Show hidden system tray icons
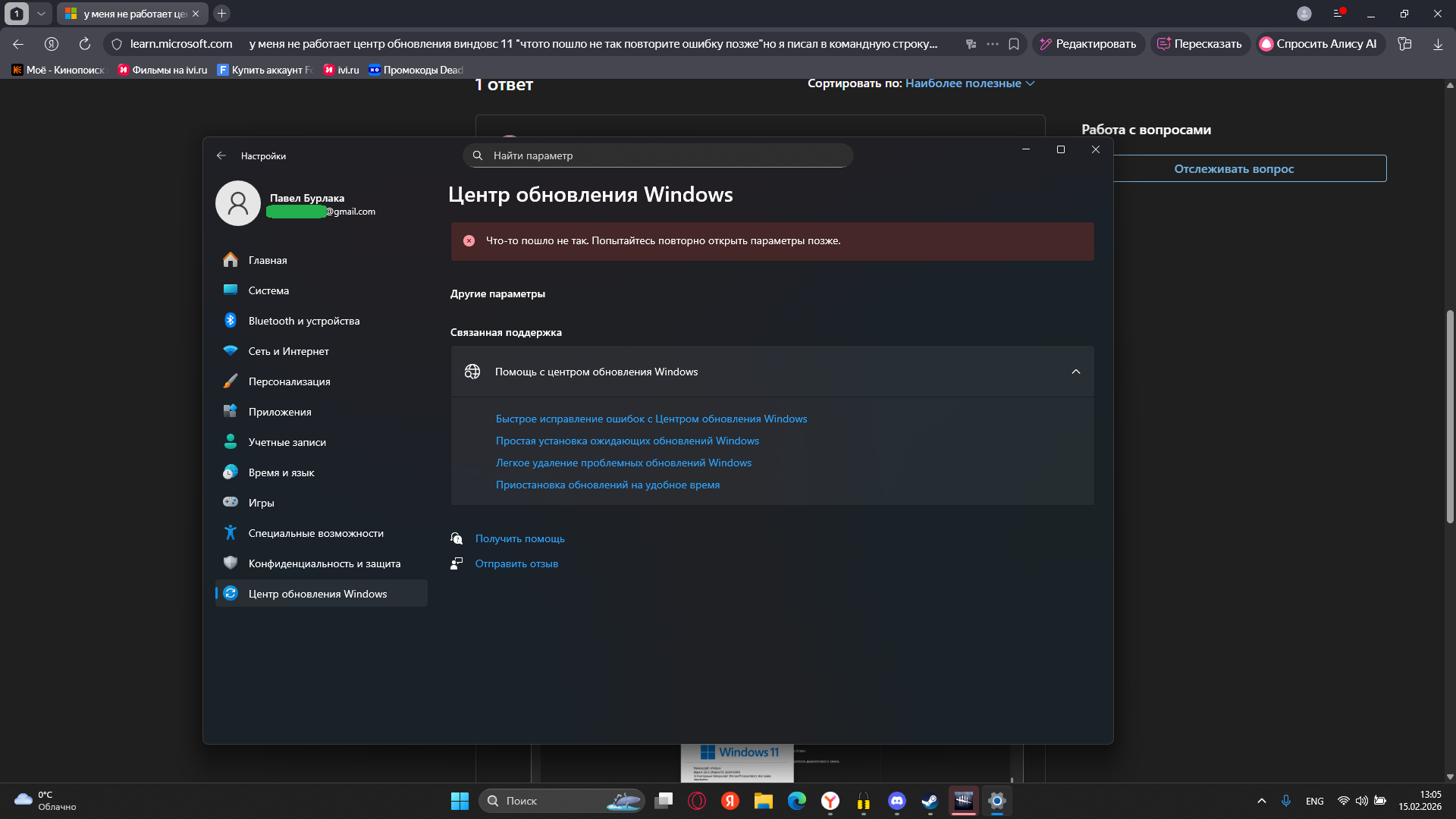The width and height of the screenshot is (1456, 819). click(x=1262, y=801)
